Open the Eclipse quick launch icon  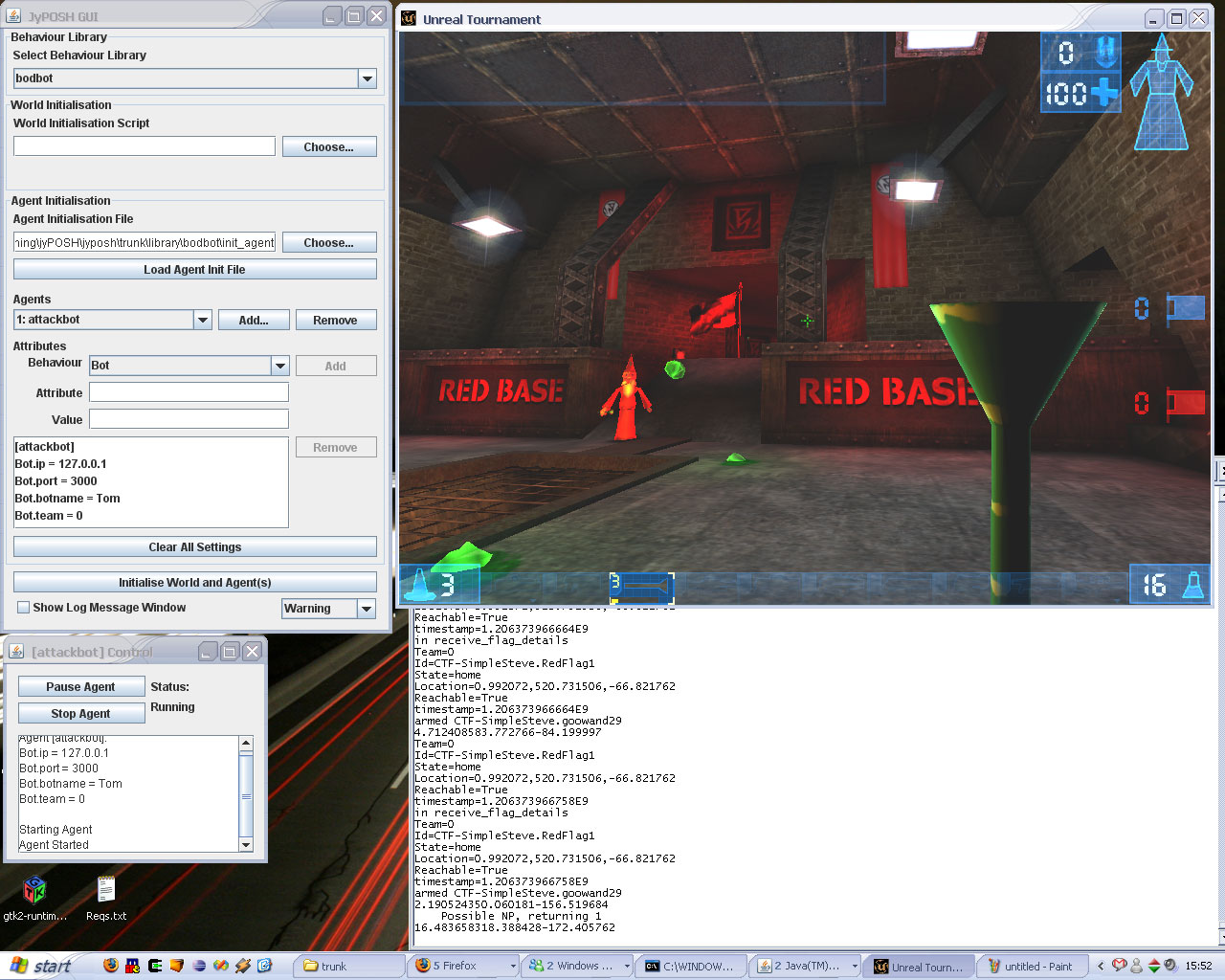(199, 966)
